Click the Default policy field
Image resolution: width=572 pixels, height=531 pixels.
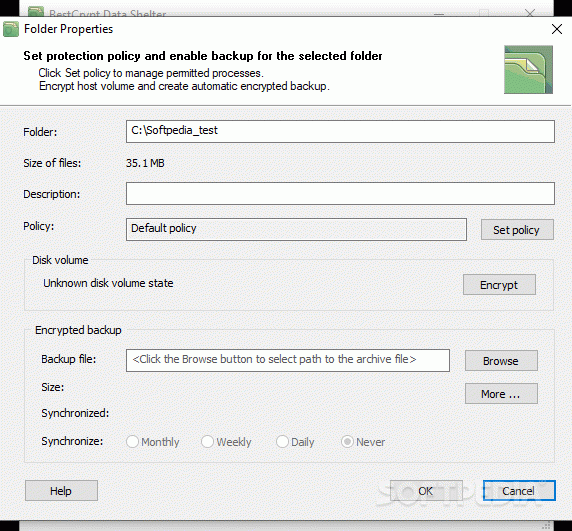coord(296,229)
